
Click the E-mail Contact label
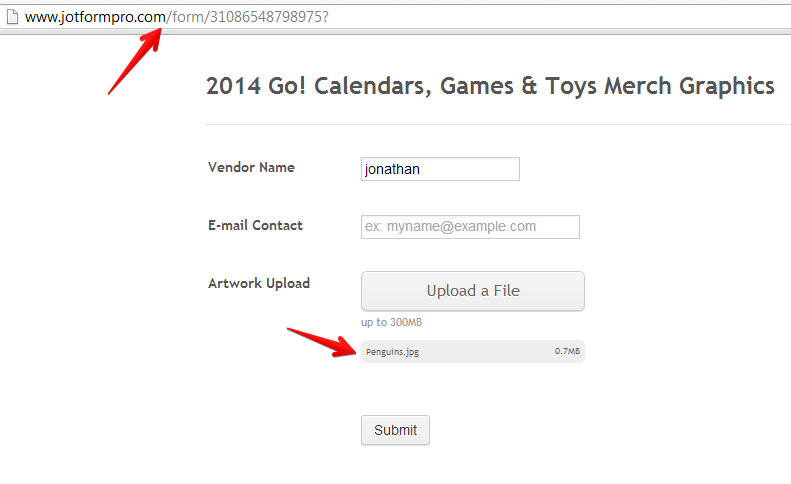click(255, 226)
